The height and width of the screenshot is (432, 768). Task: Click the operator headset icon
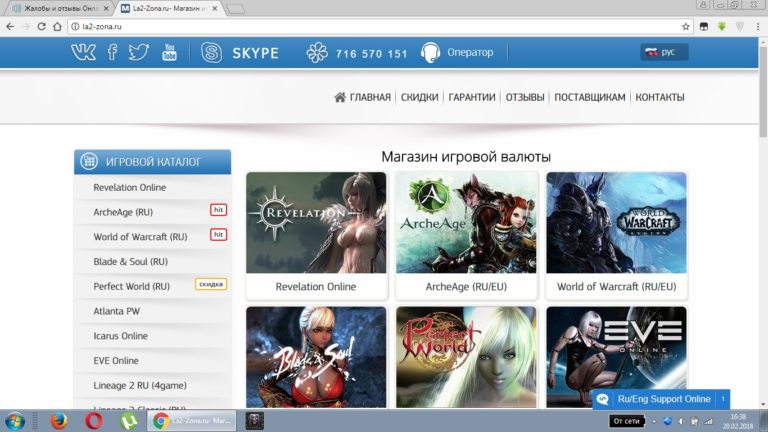[x=431, y=52]
